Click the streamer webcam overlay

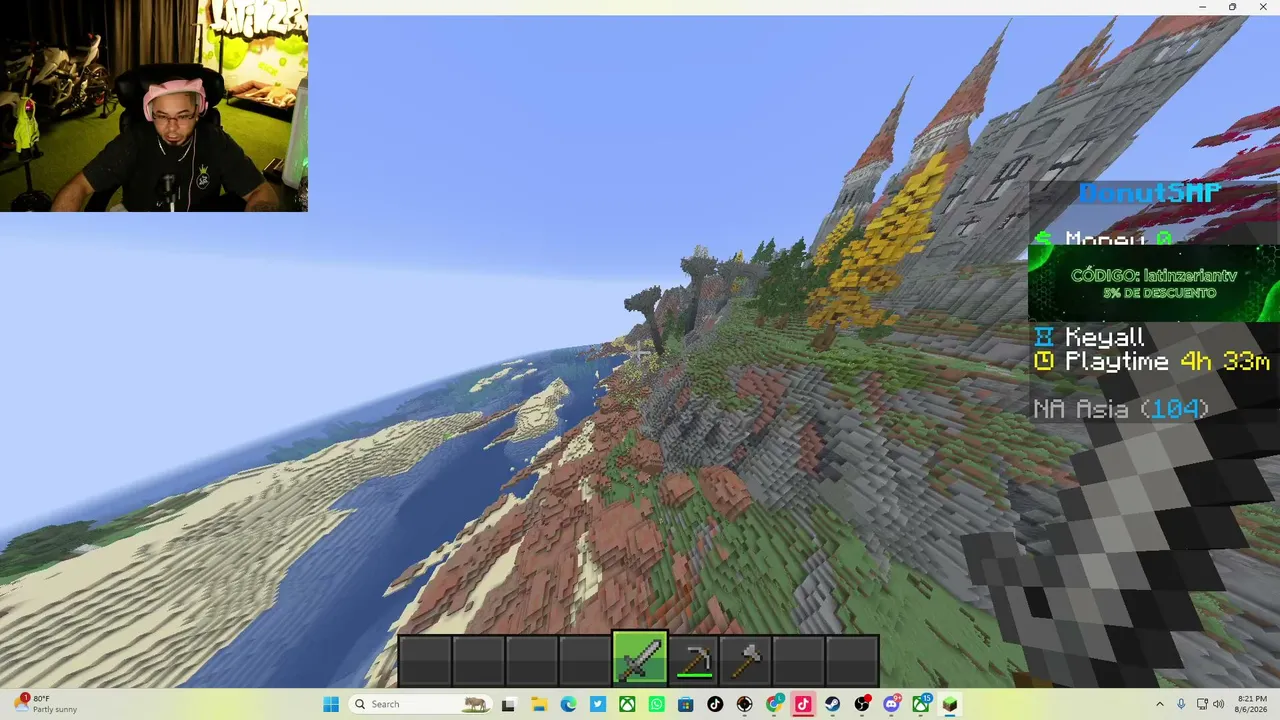coord(154,106)
